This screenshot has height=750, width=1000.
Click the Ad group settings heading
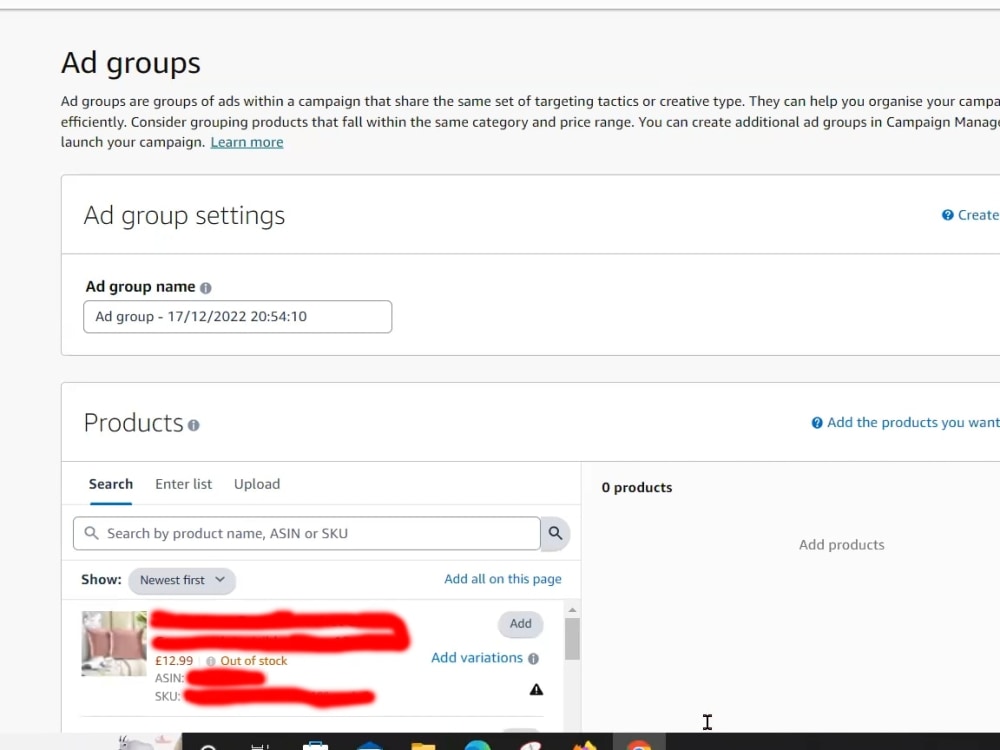click(x=184, y=216)
